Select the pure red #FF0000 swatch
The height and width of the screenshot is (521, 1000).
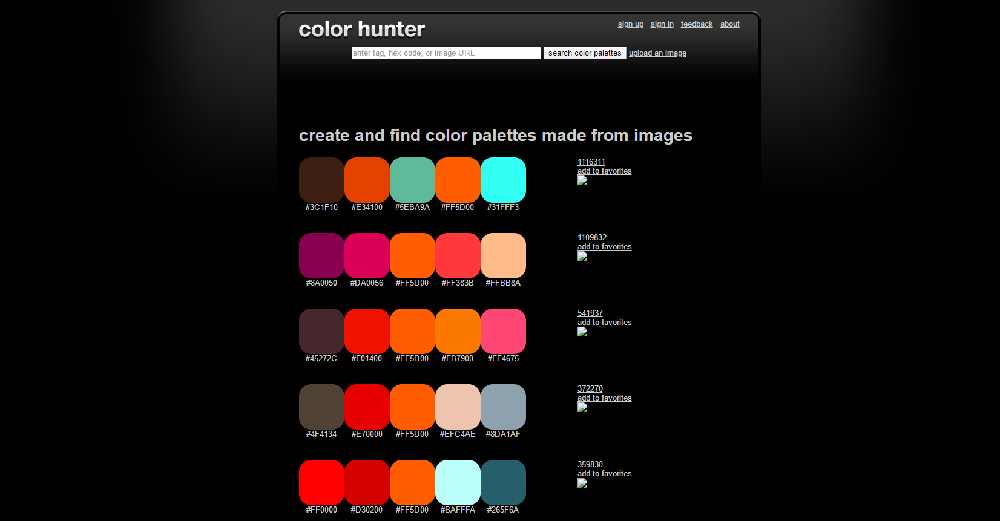[321, 483]
